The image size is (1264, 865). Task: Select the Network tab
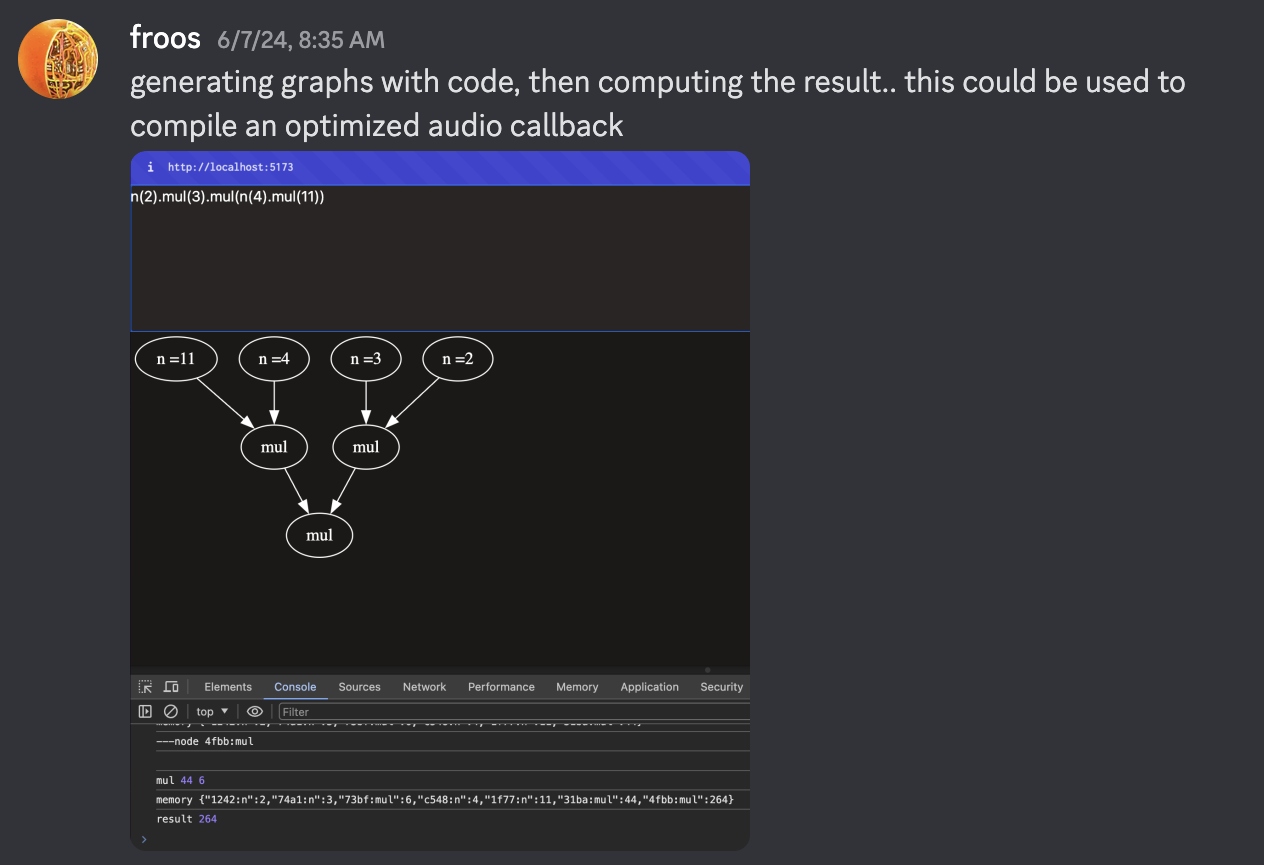[x=424, y=687]
